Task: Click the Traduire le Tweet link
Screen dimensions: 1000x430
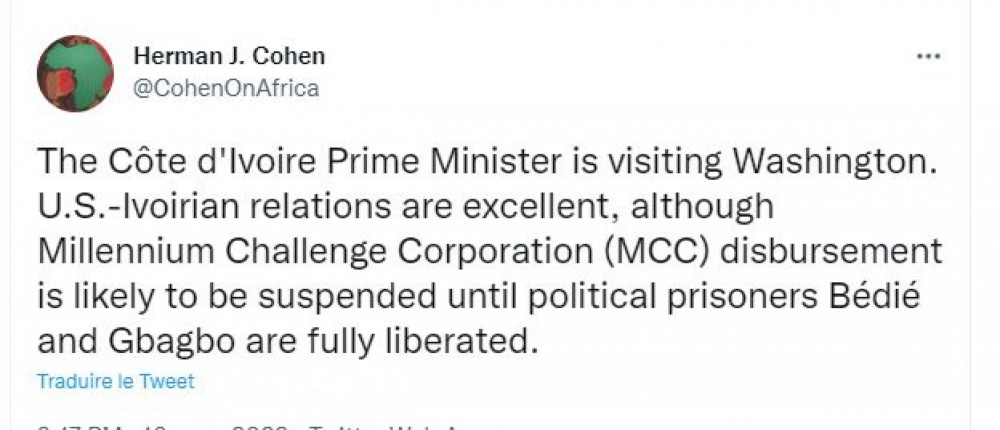Action: 115,381
